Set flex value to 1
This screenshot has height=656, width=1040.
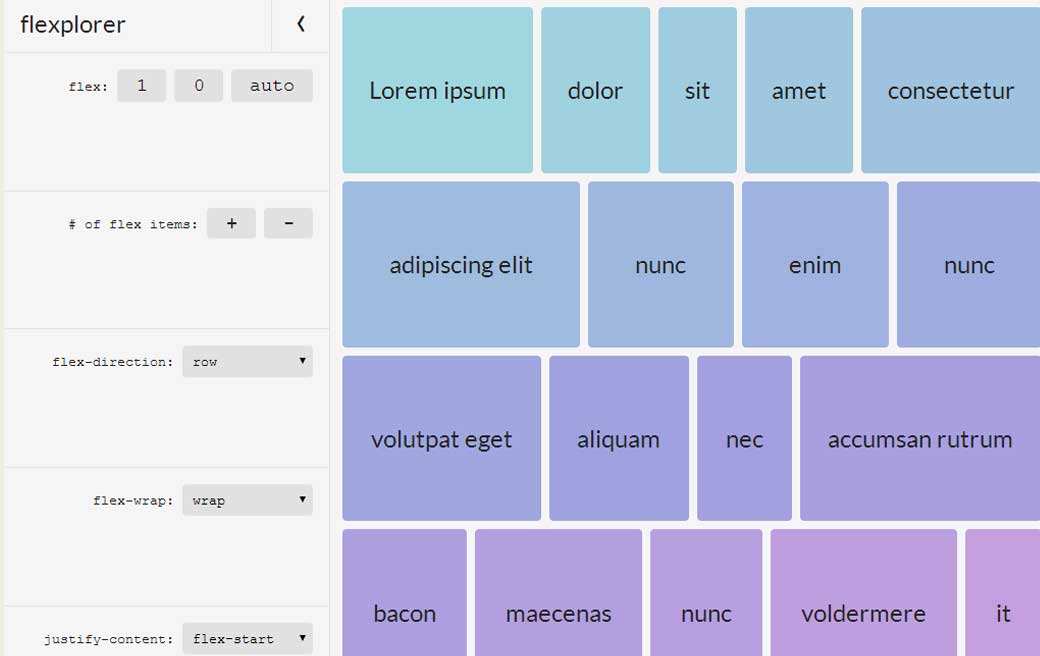(141, 86)
